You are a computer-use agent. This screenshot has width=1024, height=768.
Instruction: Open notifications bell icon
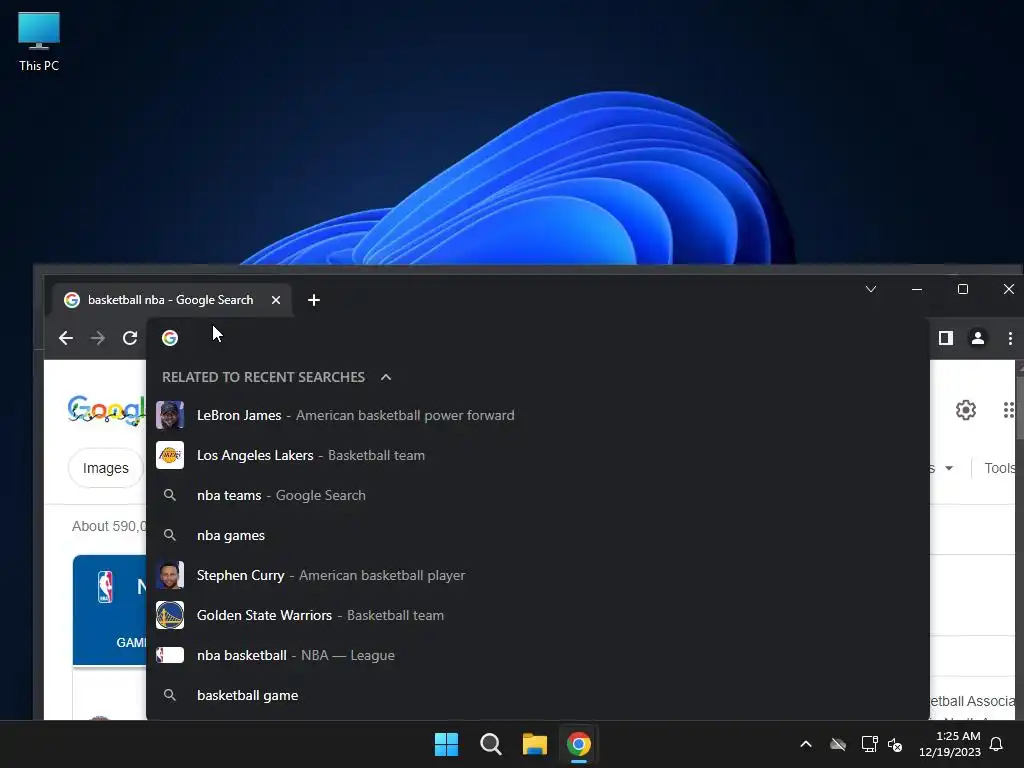pos(997,744)
